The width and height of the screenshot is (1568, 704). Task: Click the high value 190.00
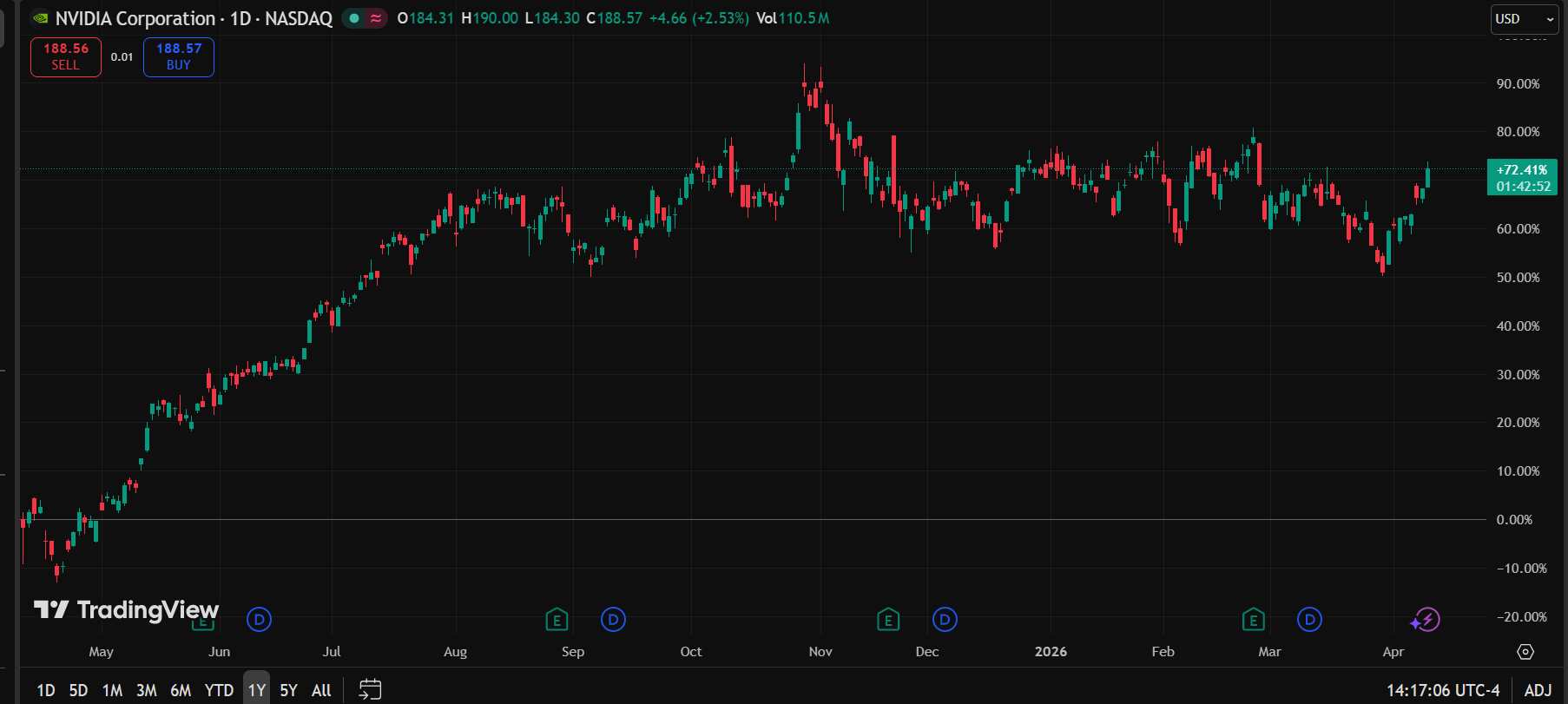click(496, 18)
